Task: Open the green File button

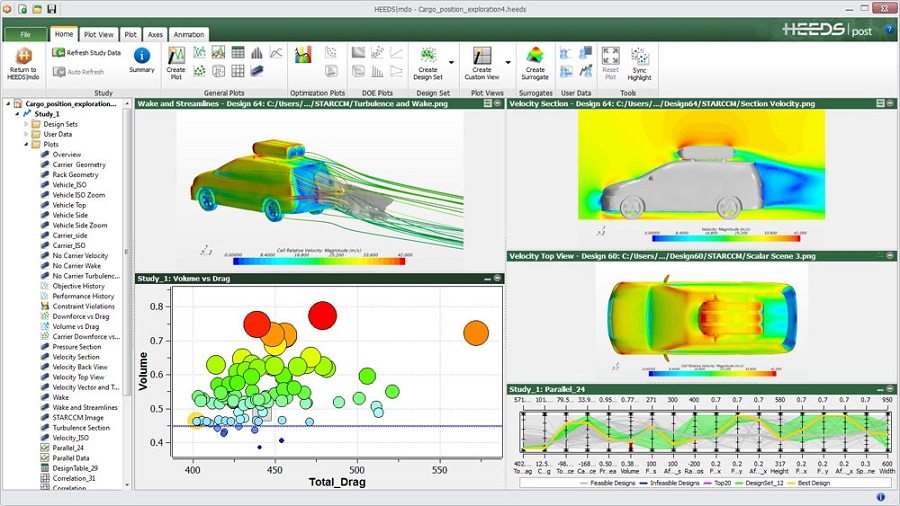Action: 24,34
